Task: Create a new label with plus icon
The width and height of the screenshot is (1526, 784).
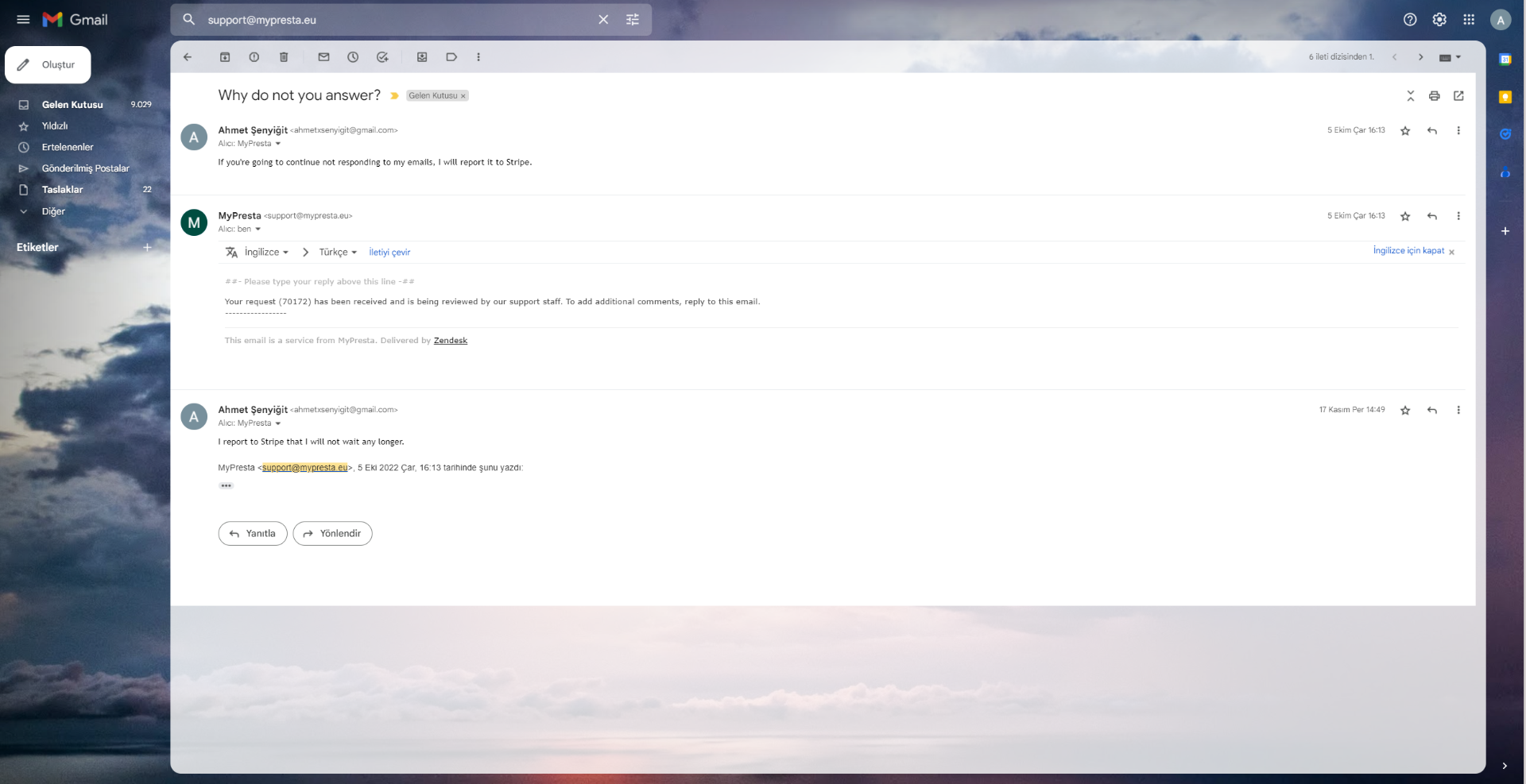Action: tap(147, 248)
